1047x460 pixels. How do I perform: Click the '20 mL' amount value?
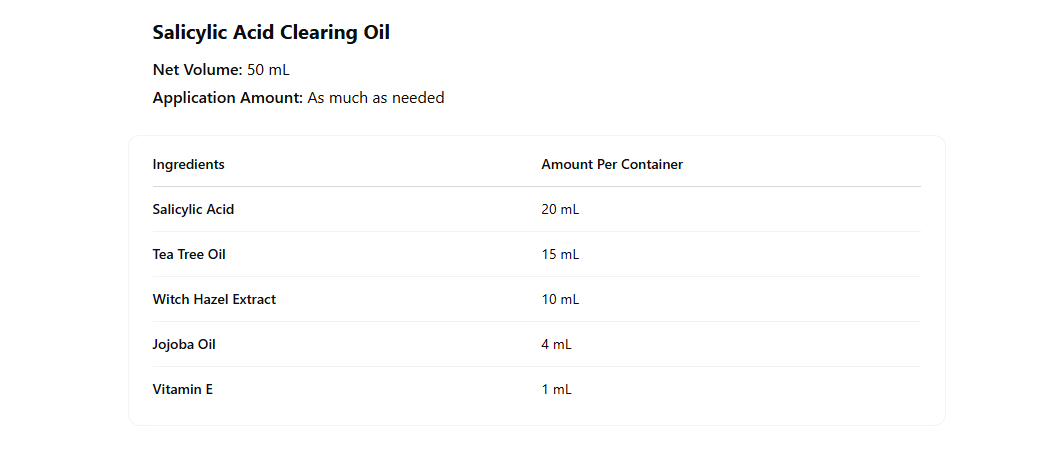560,210
